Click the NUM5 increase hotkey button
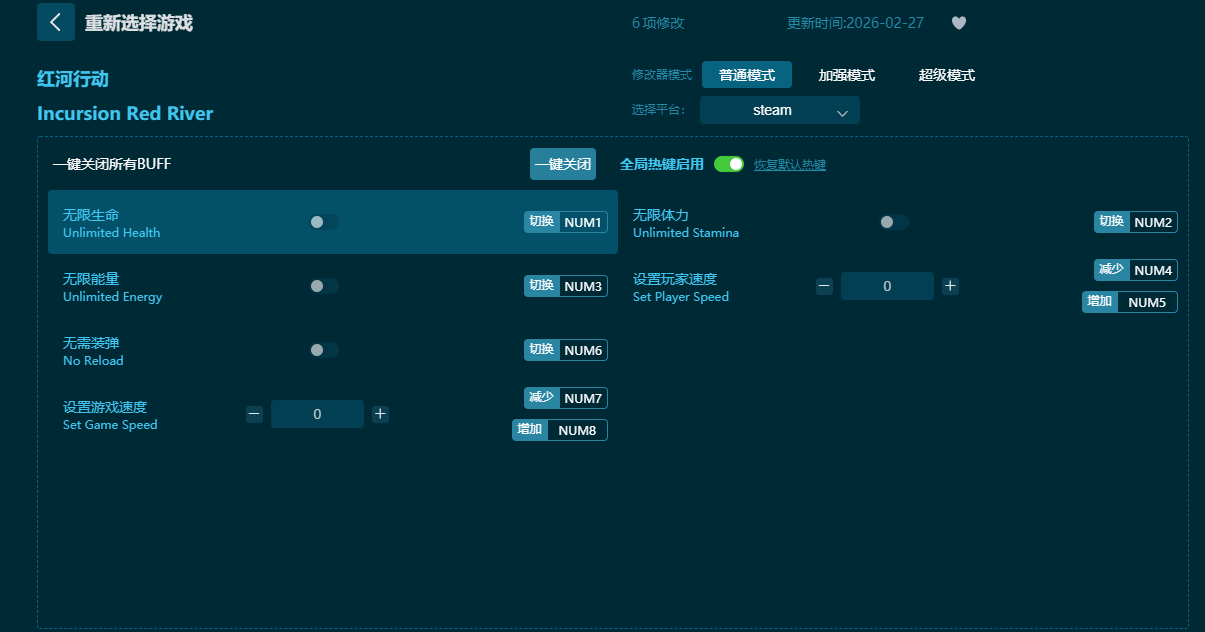Viewport: 1205px width, 632px height. click(x=1146, y=302)
